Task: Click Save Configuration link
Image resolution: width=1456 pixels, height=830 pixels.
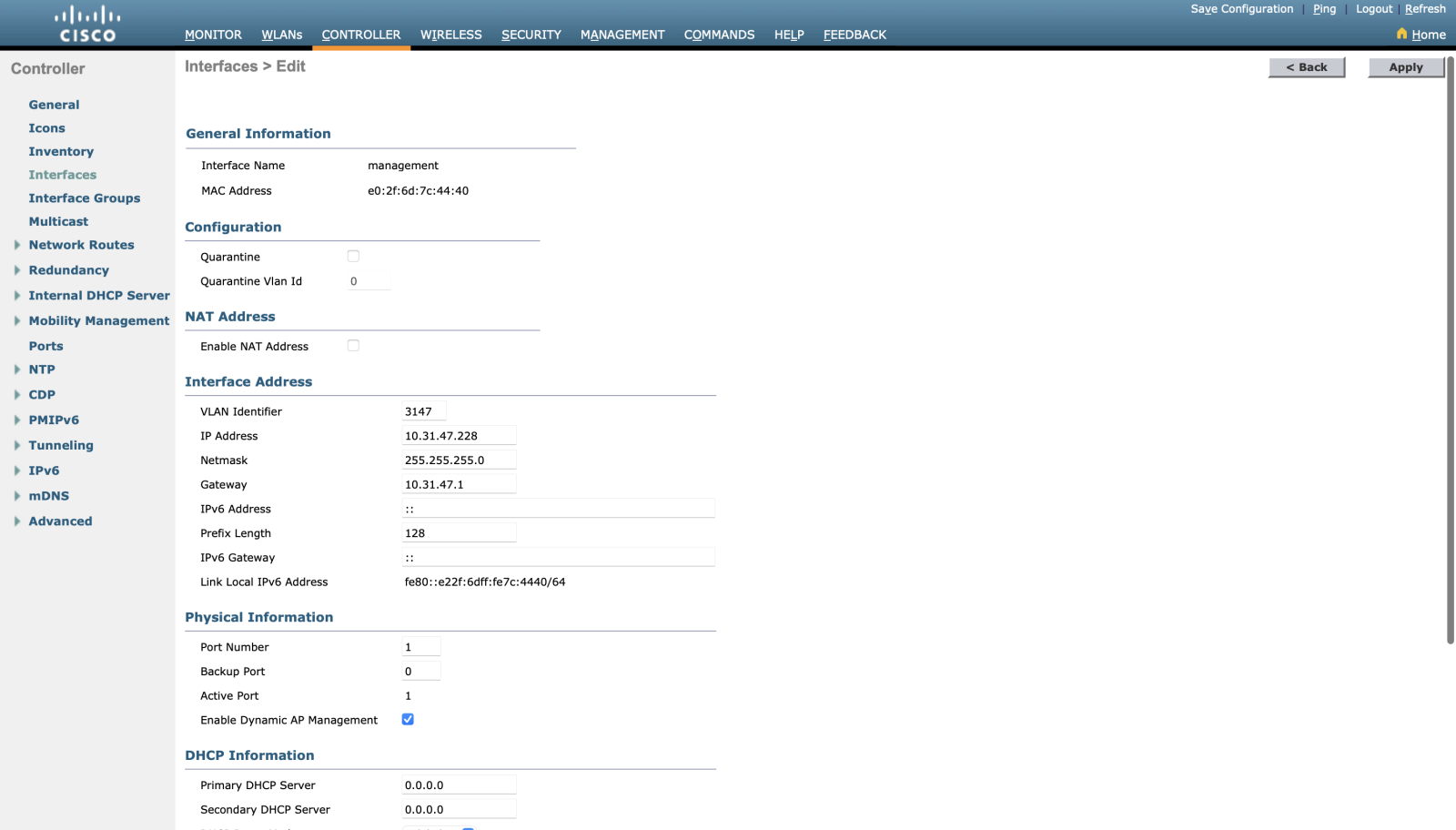Action: 1241,9
